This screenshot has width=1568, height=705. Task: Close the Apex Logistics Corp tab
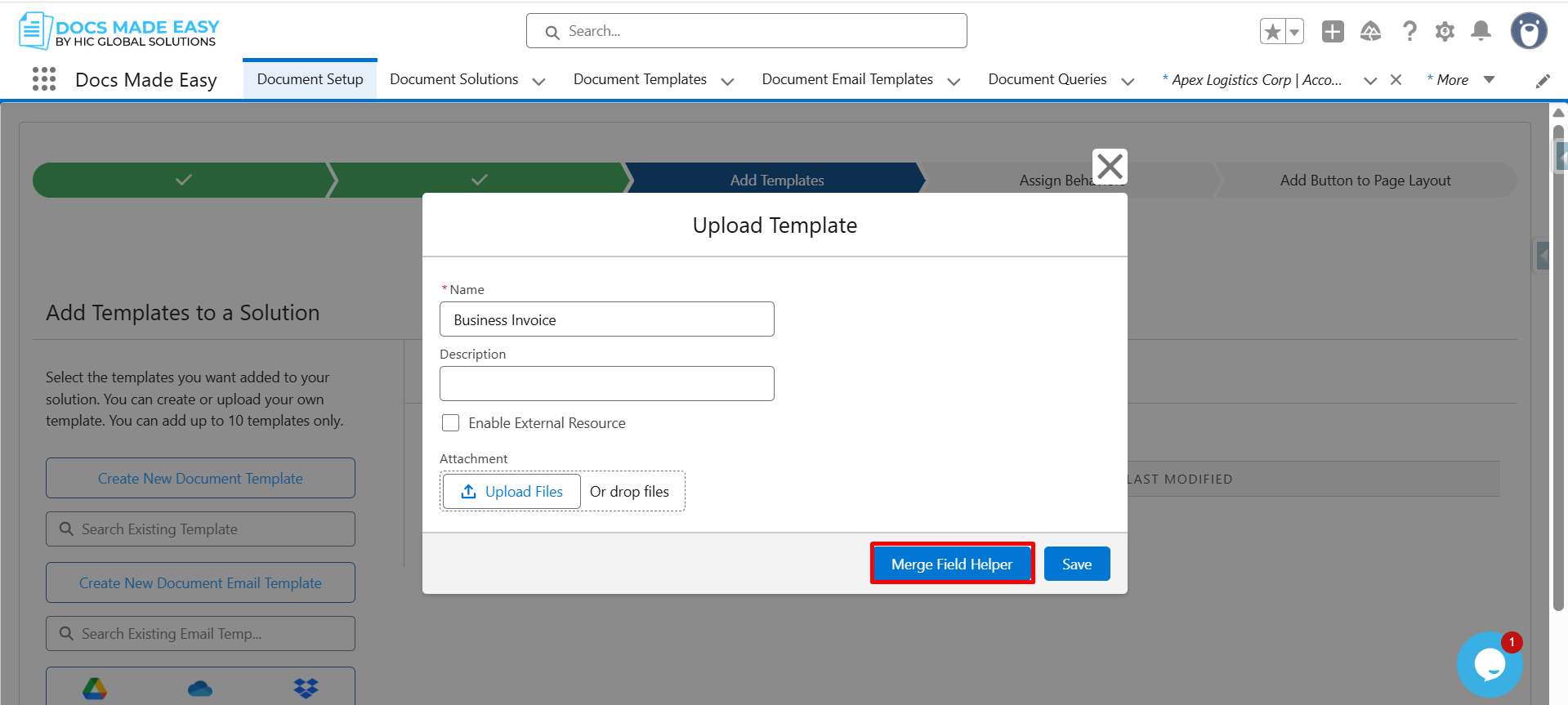click(x=1396, y=79)
